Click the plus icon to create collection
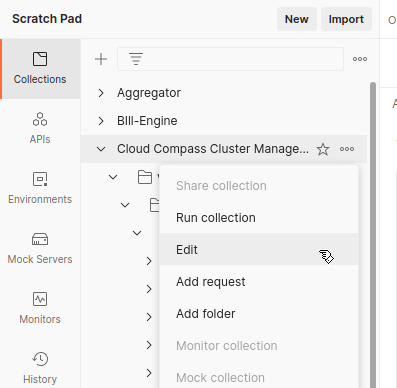This screenshot has height=388, width=397. pos(101,59)
